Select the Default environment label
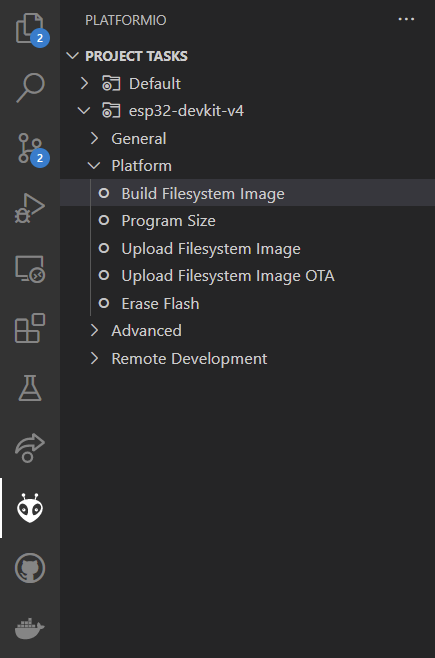Image resolution: width=435 pixels, height=658 pixels. pyautogui.click(x=155, y=84)
